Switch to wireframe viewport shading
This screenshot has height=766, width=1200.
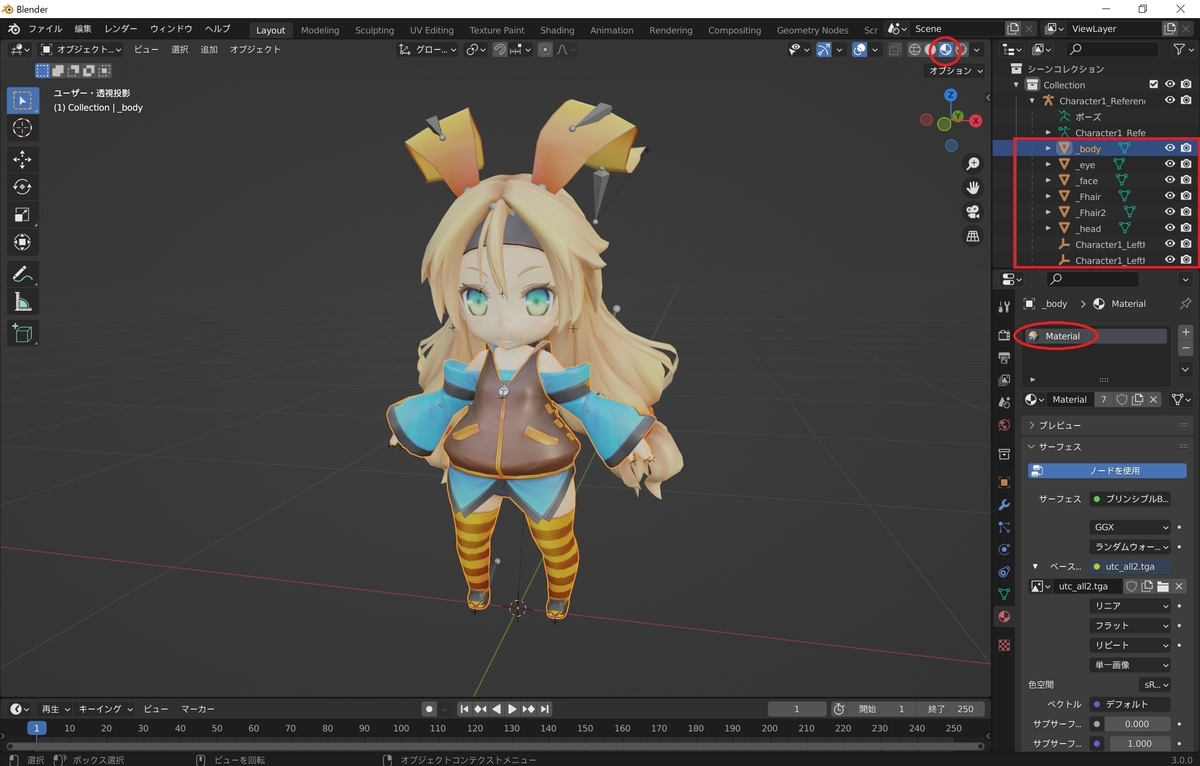pyautogui.click(x=914, y=49)
